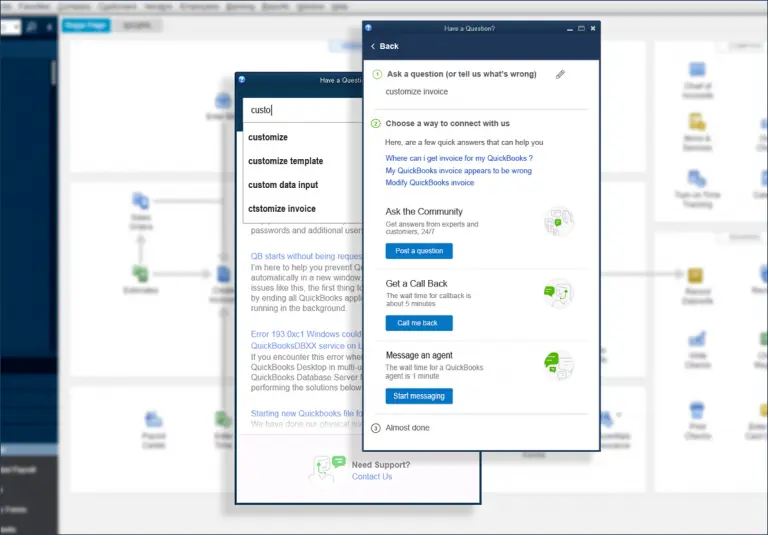Select the 'Almost done' step 3
Screen dimensions: 768x535
407,428
